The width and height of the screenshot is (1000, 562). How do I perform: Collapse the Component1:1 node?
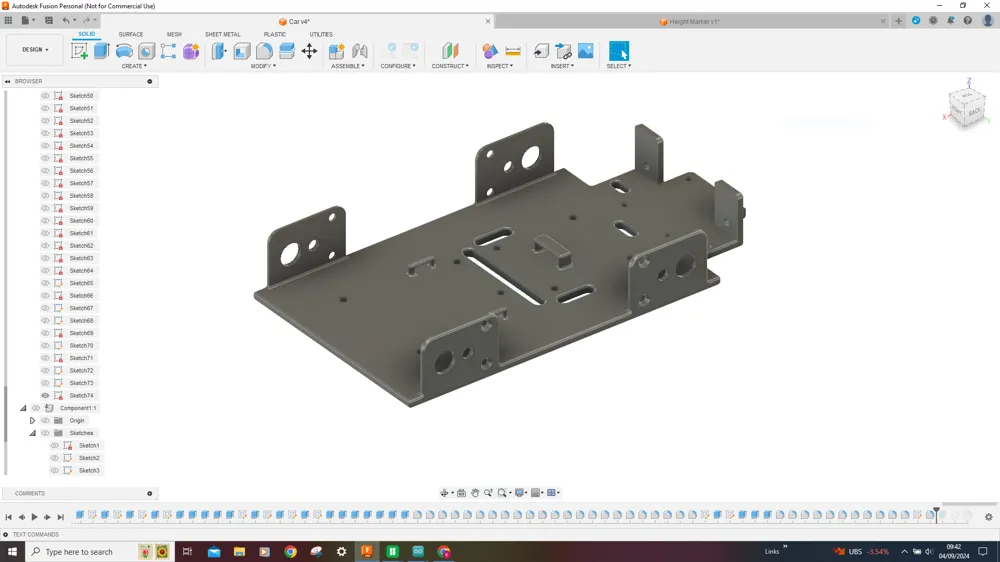[x=23, y=408]
